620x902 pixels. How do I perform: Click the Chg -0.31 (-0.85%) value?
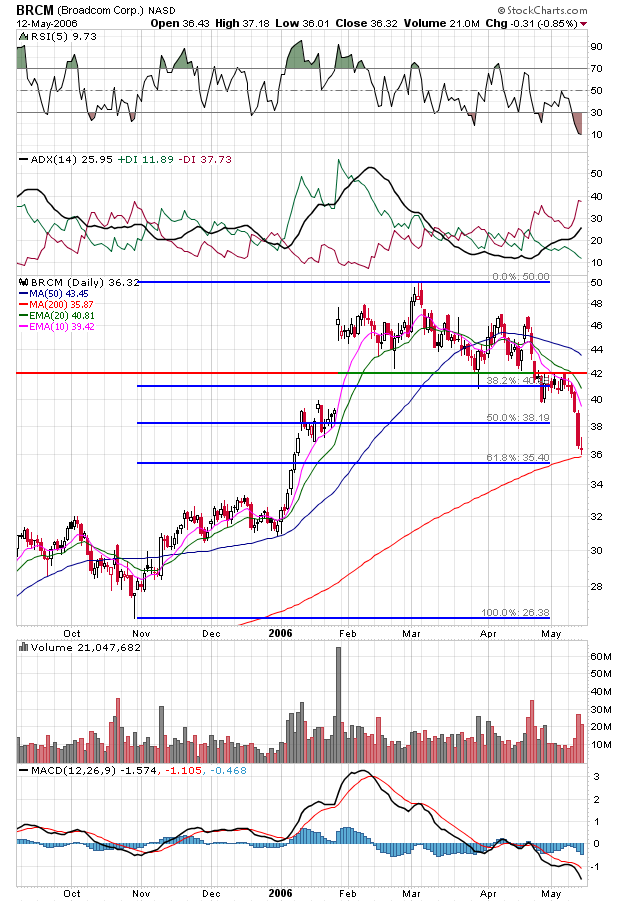click(x=531, y=24)
